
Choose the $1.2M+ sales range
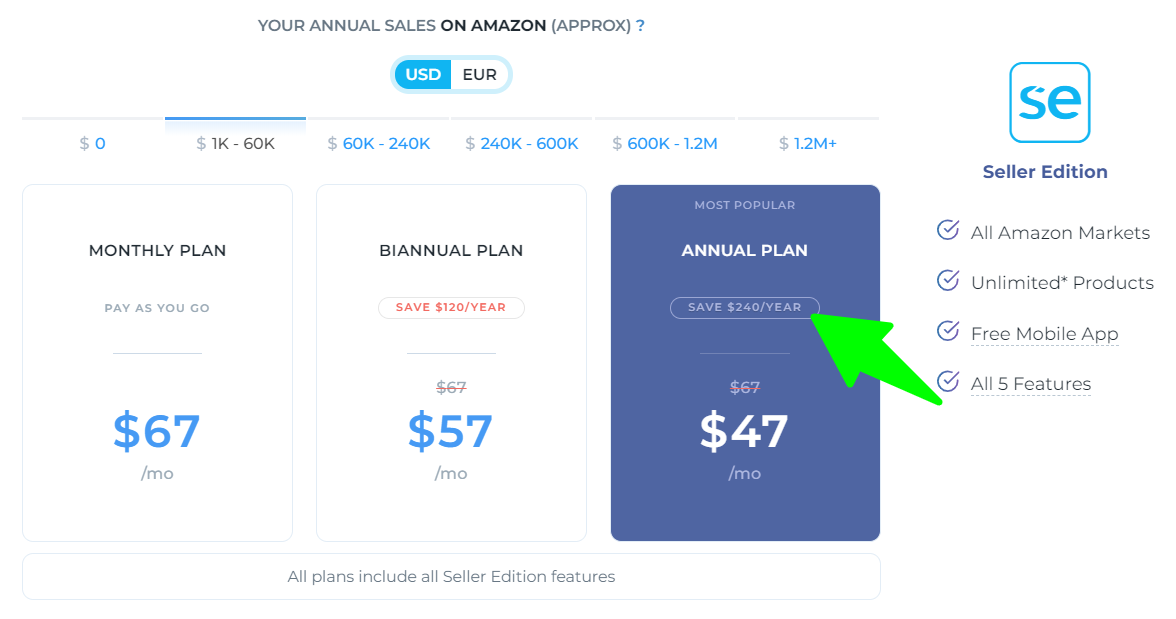(808, 144)
